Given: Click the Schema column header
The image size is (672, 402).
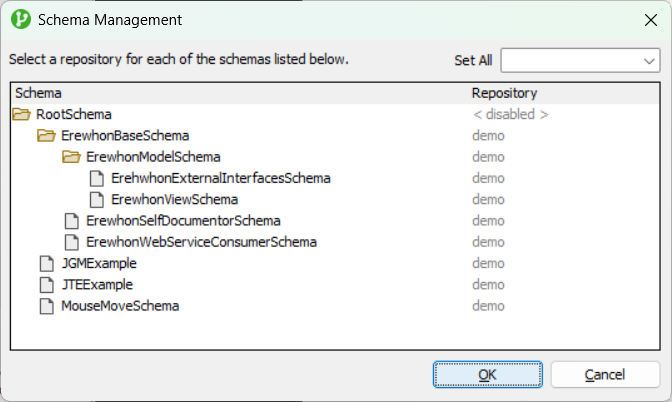Looking at the screenshot, I should click(238, 93).
